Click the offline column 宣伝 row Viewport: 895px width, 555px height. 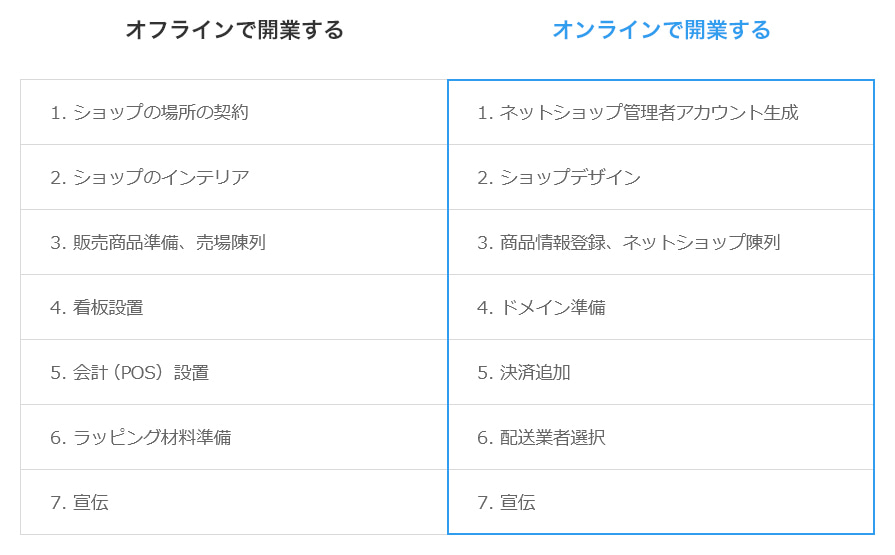click(234, 502)
